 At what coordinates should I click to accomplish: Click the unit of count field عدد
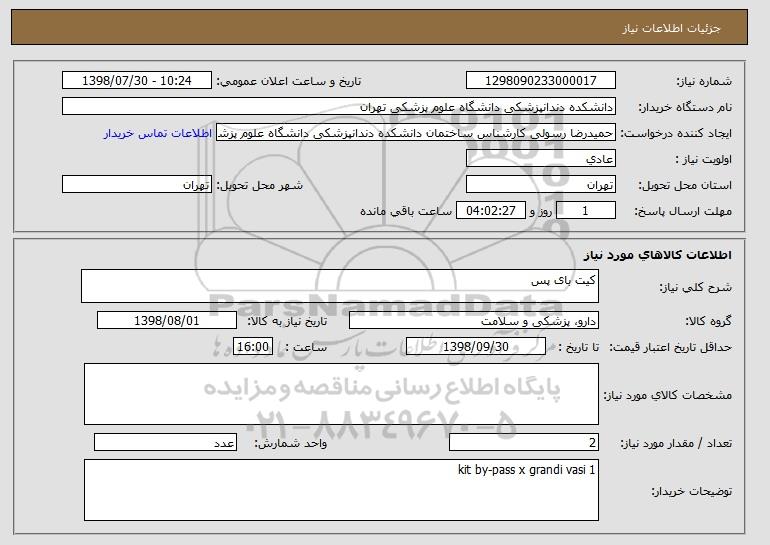click(x=165, y=442)
